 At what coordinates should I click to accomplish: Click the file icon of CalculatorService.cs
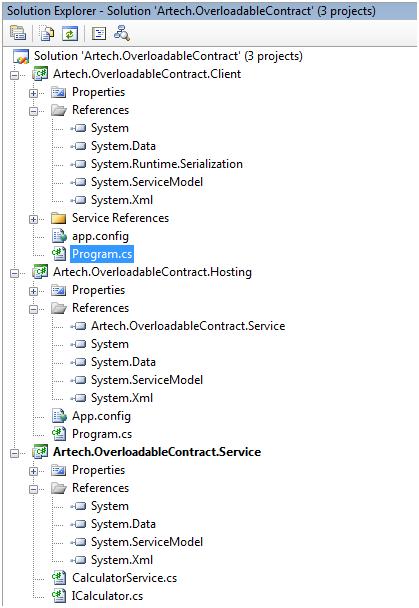[59, 578]
